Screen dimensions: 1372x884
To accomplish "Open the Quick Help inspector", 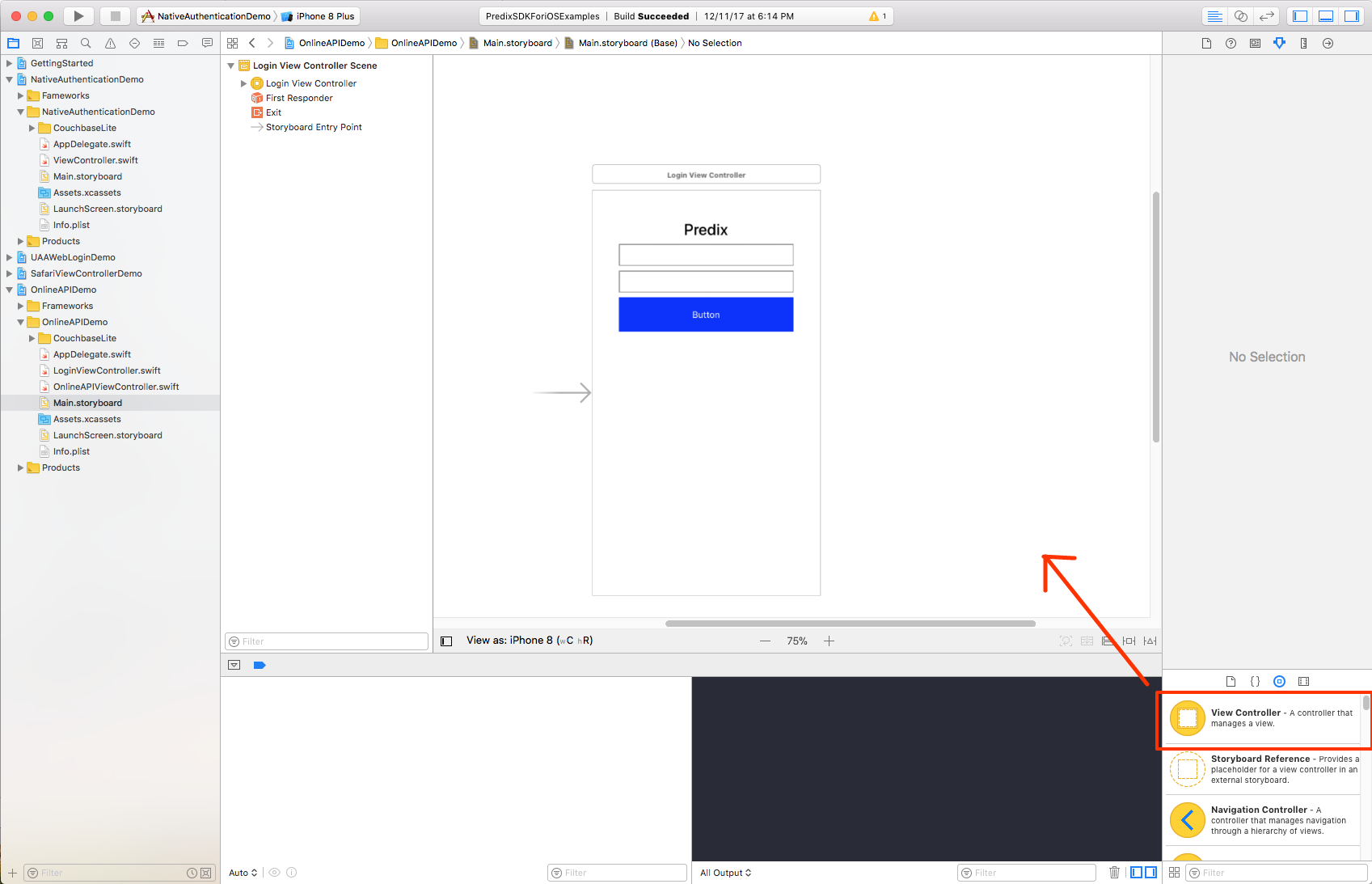I will (1231, 43).
